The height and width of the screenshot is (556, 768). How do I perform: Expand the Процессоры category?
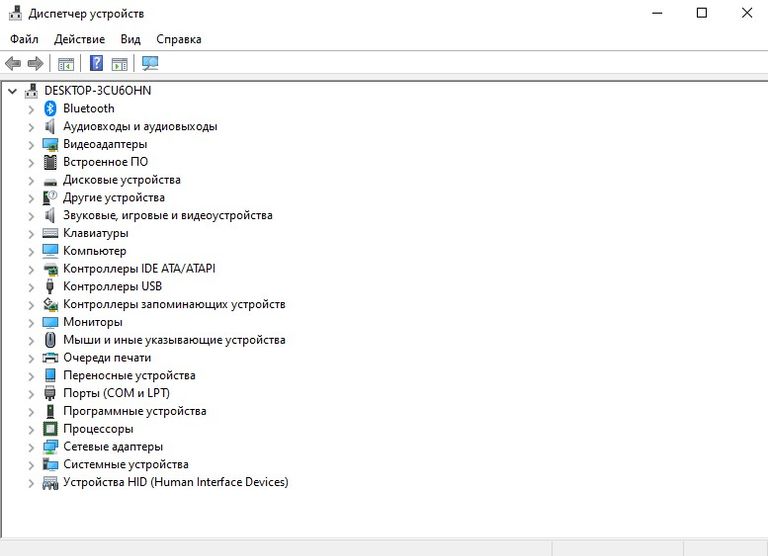pyautogui.click(x=31, y=430)
